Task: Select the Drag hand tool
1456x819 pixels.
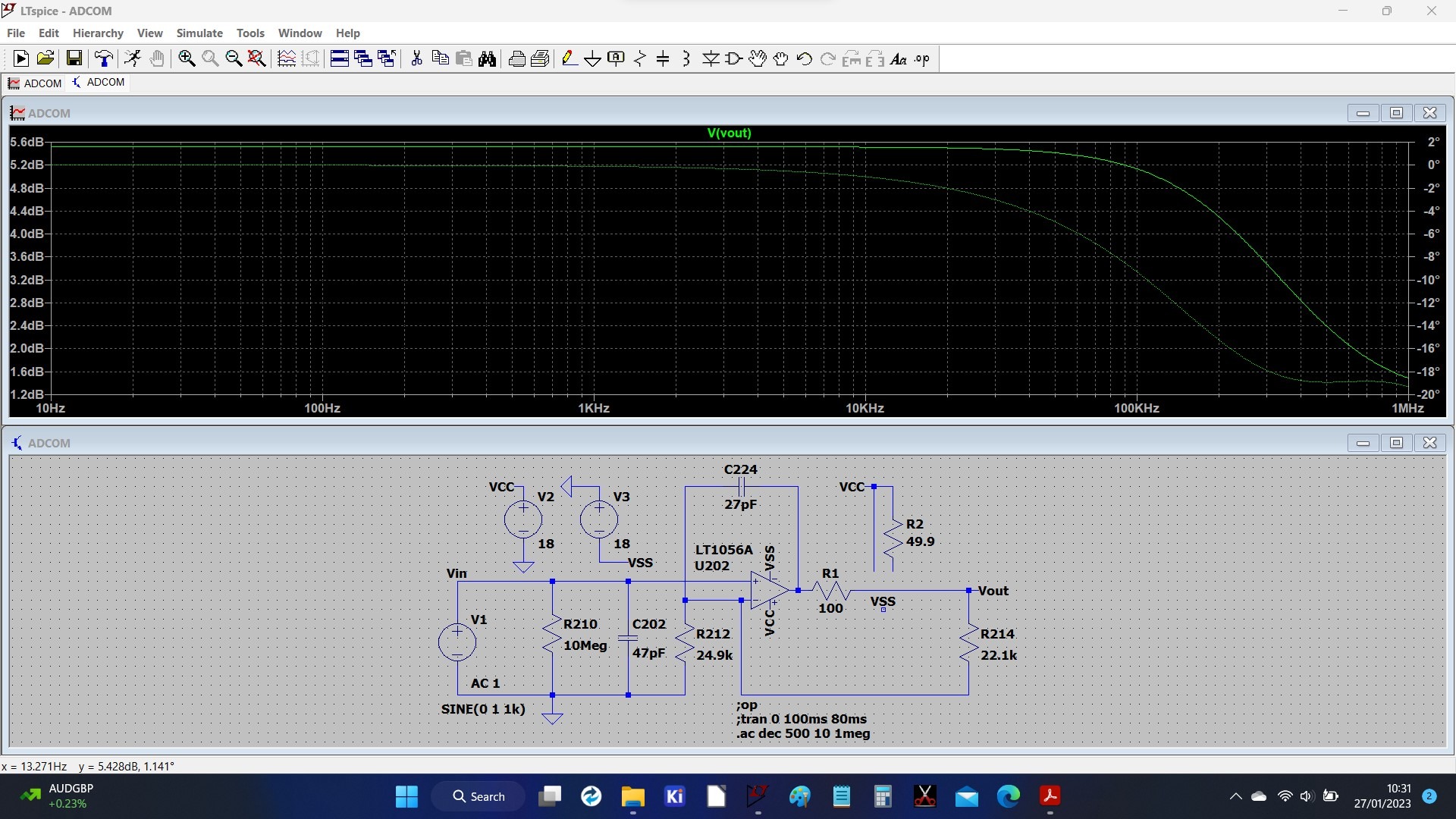Action: click(781, 58)
